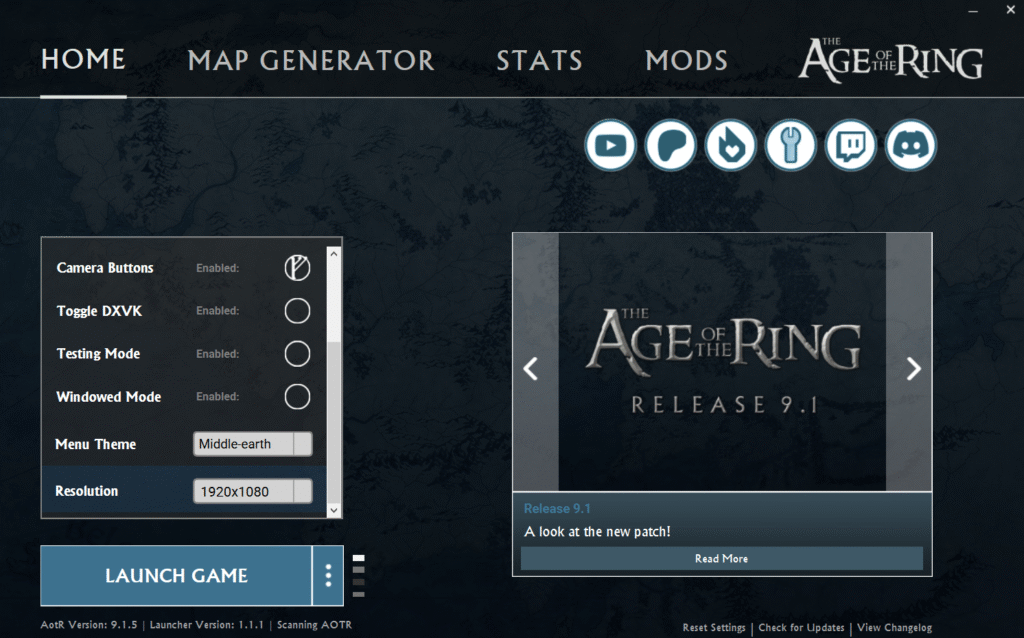
Task: Enable Testing Mode option
Action: [x=297, y=354]
